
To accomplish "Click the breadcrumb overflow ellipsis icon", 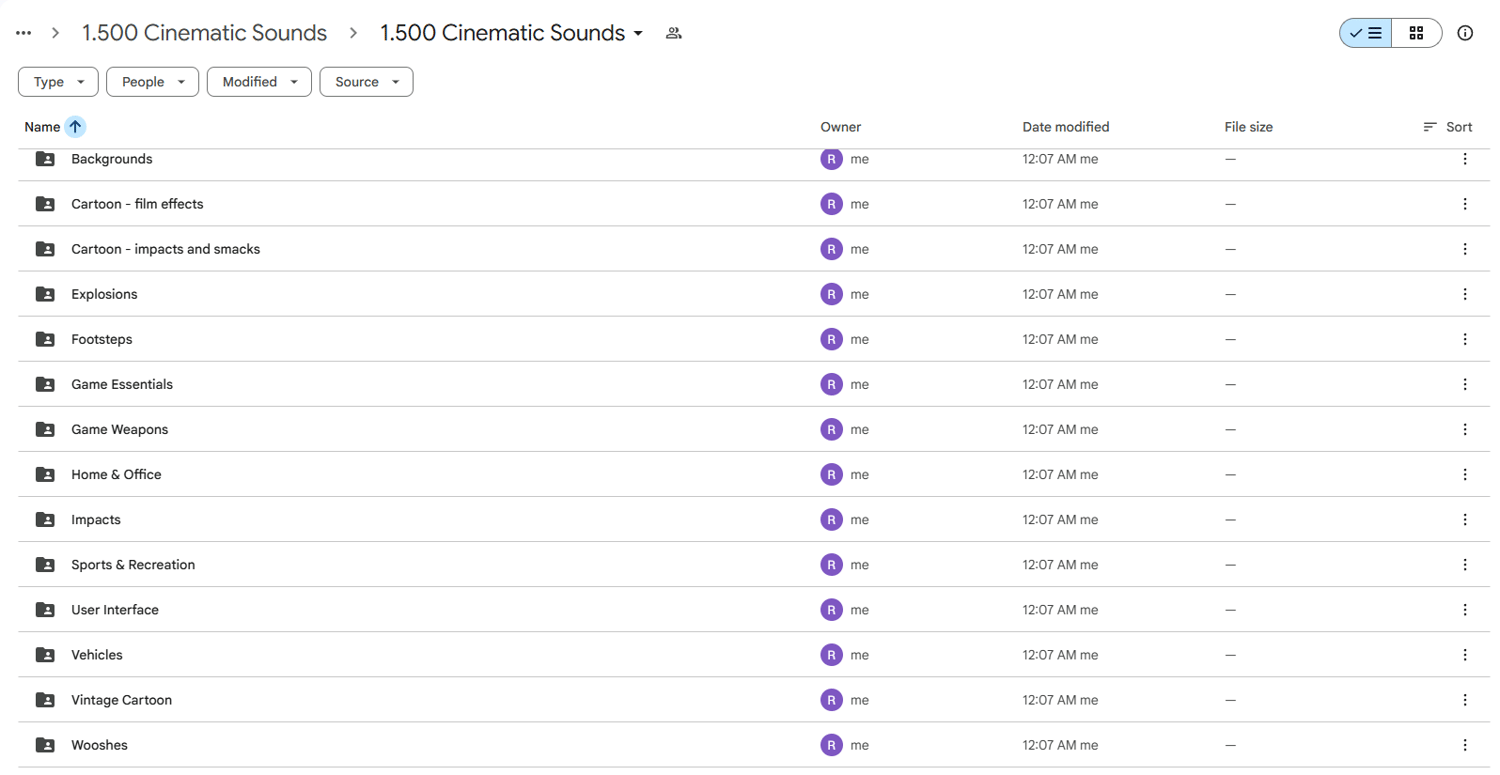I will click(22, 32).
